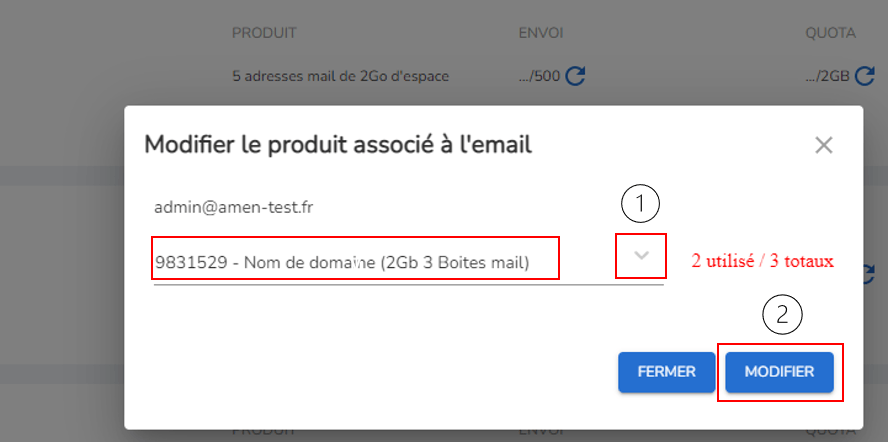
Task: Open the 9831529 Nom de domaine select field
Action: click(408, 263)
